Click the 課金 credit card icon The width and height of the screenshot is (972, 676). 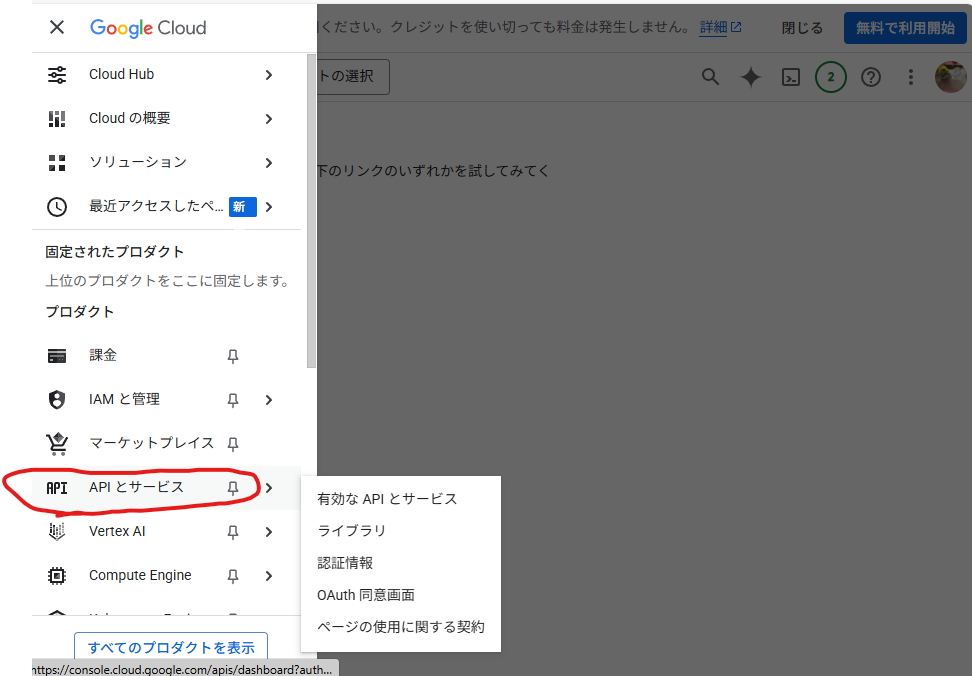coord(57,356)
